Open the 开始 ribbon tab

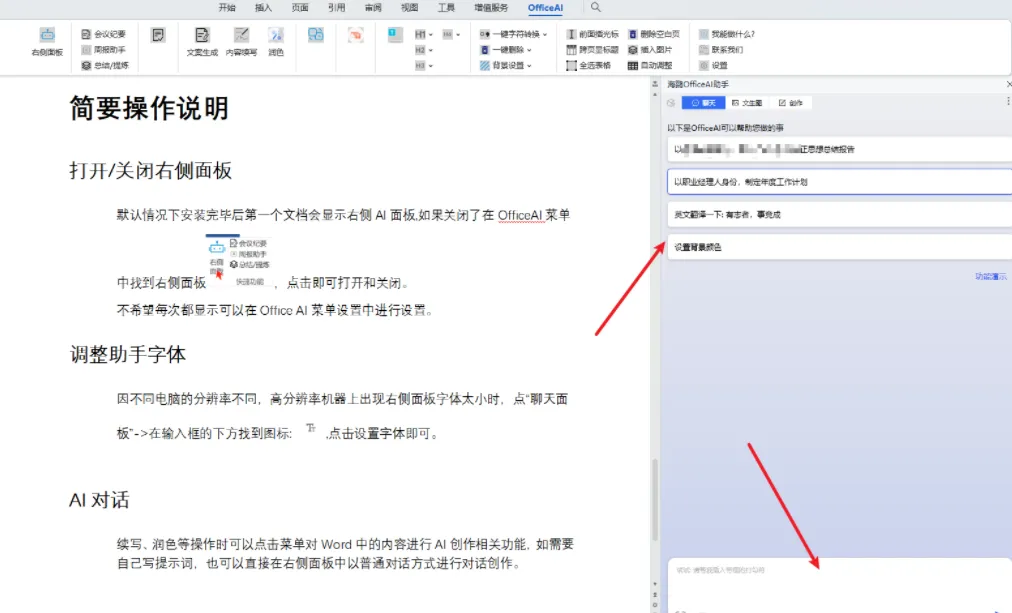(x=227, y=8)
